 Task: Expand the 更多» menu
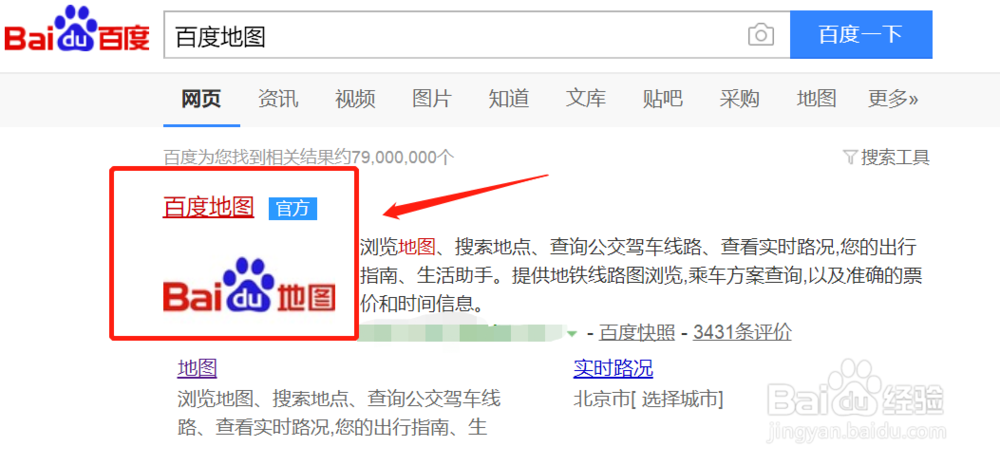[x=893, y=98]
